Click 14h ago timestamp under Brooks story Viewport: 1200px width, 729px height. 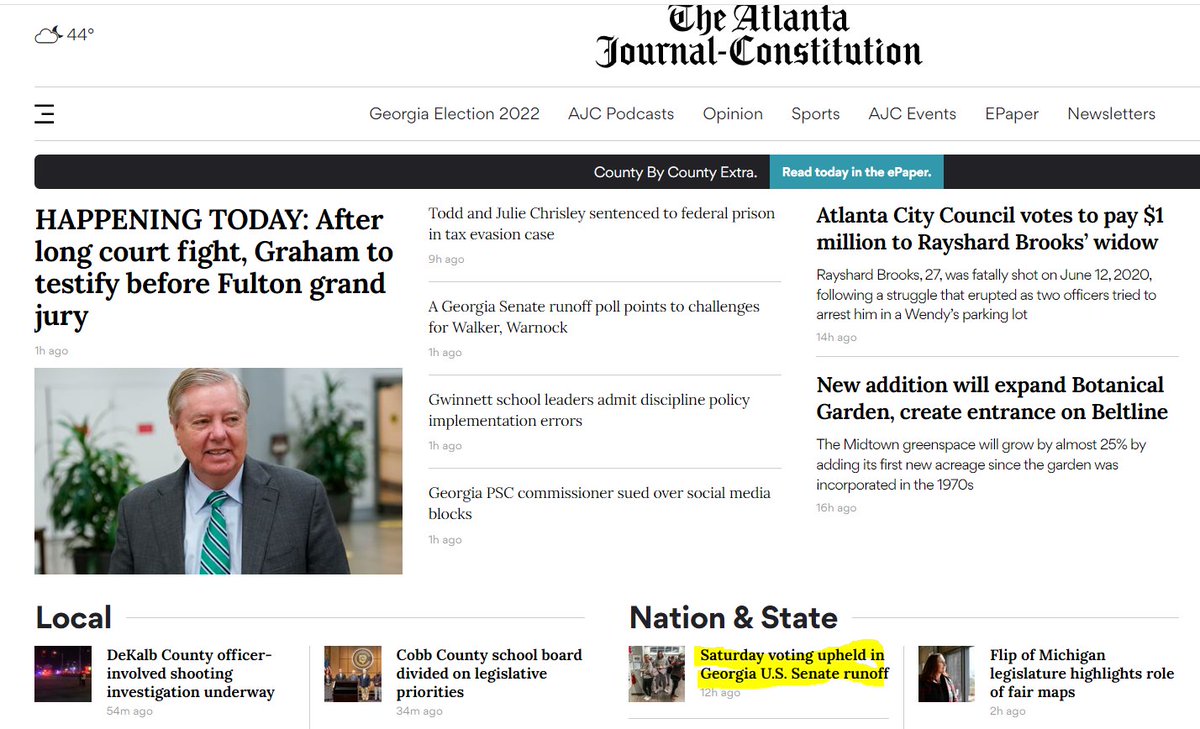click(836, 337)
